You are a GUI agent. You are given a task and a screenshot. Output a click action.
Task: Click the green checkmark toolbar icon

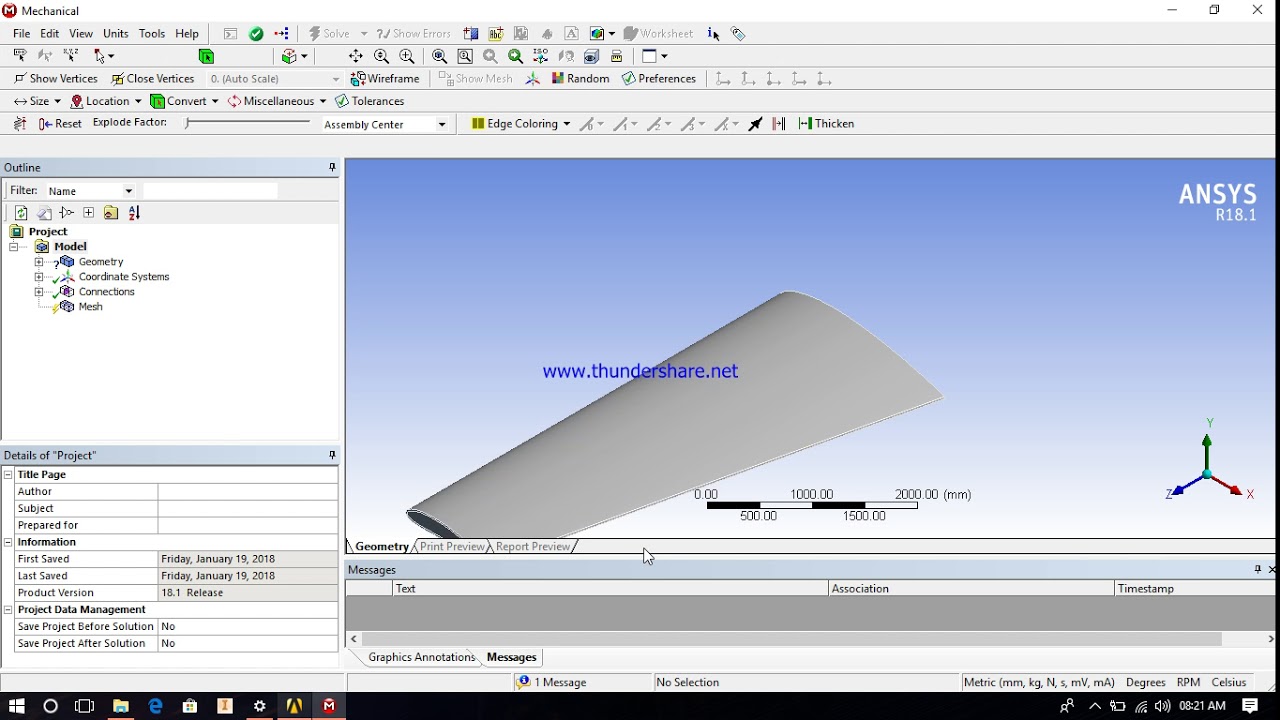256,33
